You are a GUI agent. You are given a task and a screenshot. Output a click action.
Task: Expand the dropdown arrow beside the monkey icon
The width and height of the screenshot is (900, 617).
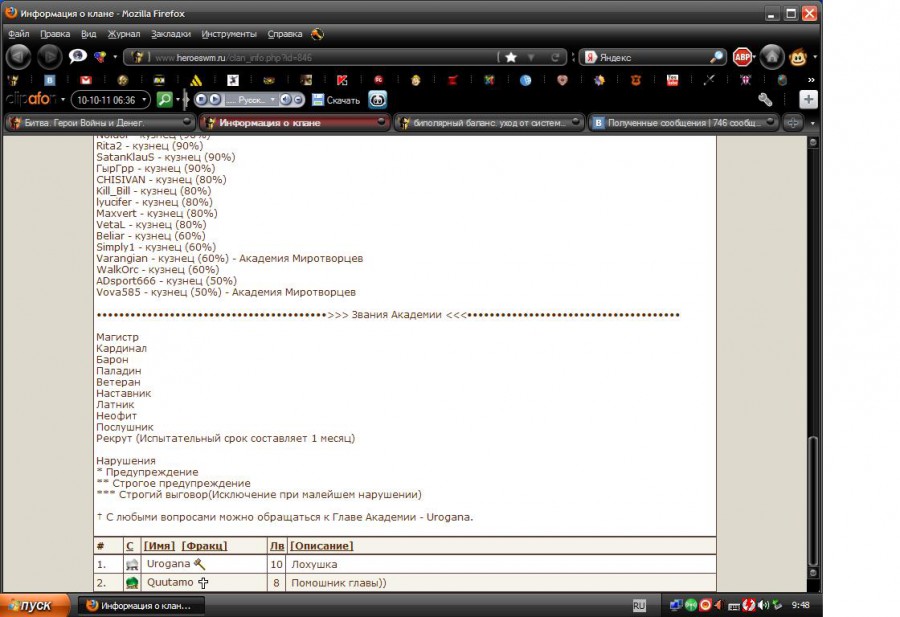(815, 57)
